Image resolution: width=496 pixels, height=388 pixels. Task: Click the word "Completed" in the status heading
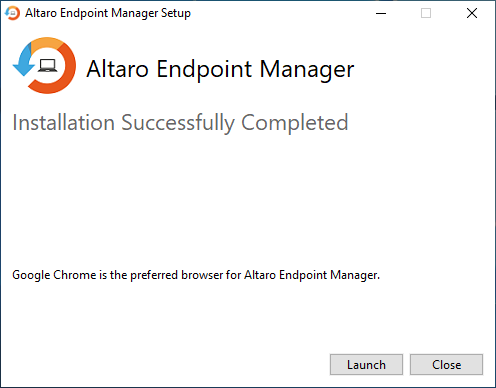point(295,123)
